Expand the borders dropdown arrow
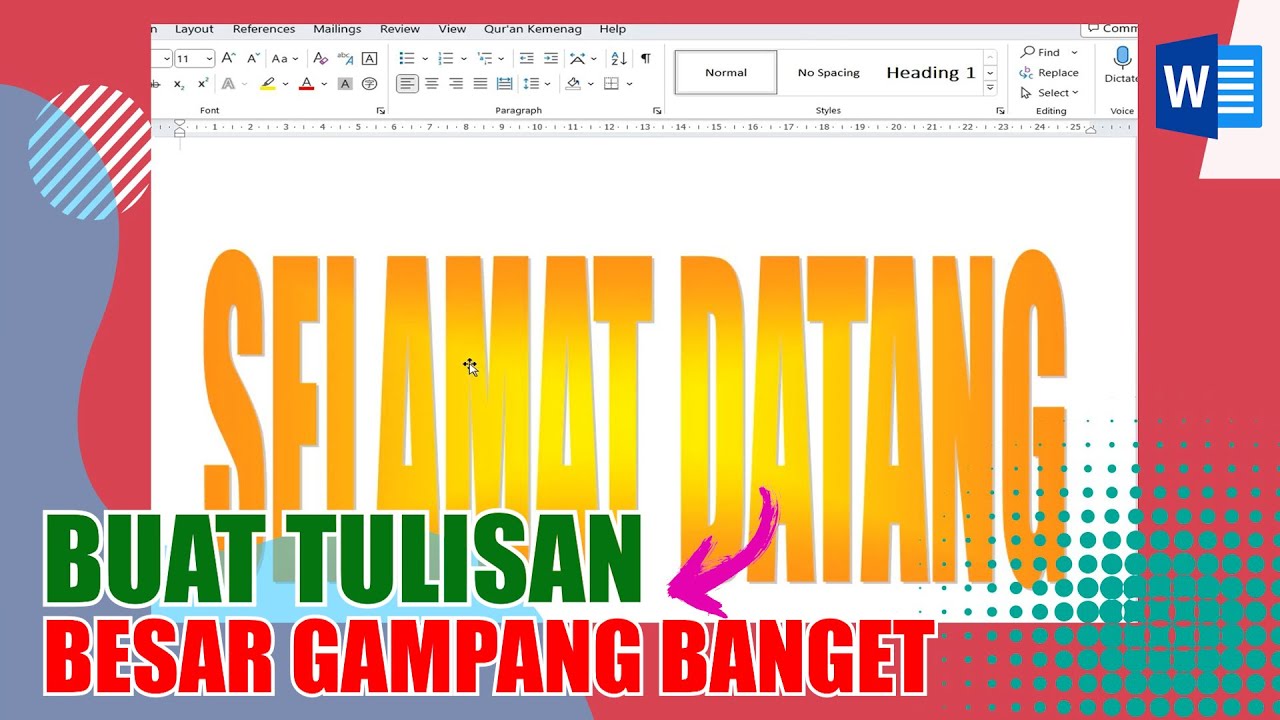 click(629, 84)
